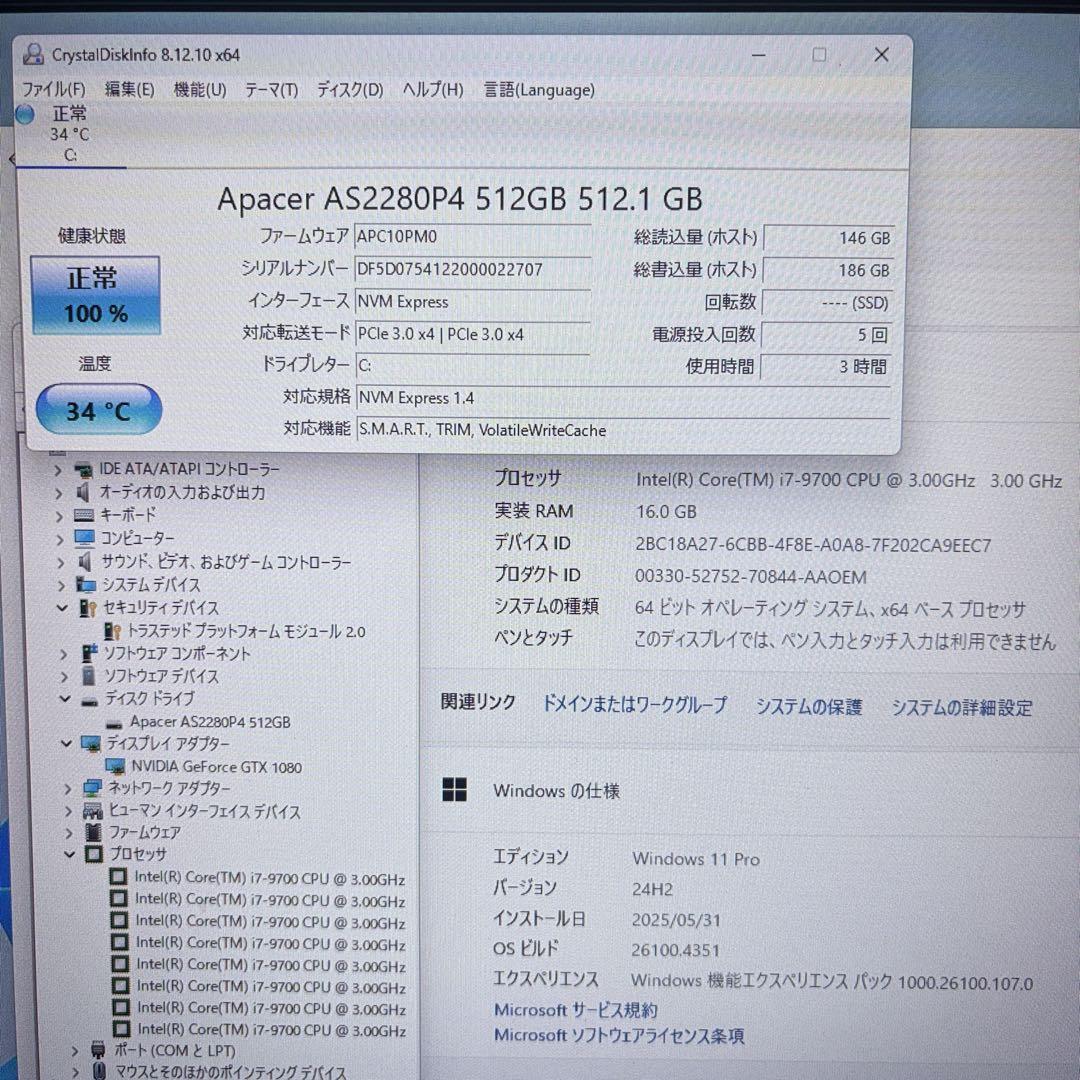The image size is (1080, 1080).
Task: Open ドメインまたはワークグループ link
Action: [x=634, y=705]
